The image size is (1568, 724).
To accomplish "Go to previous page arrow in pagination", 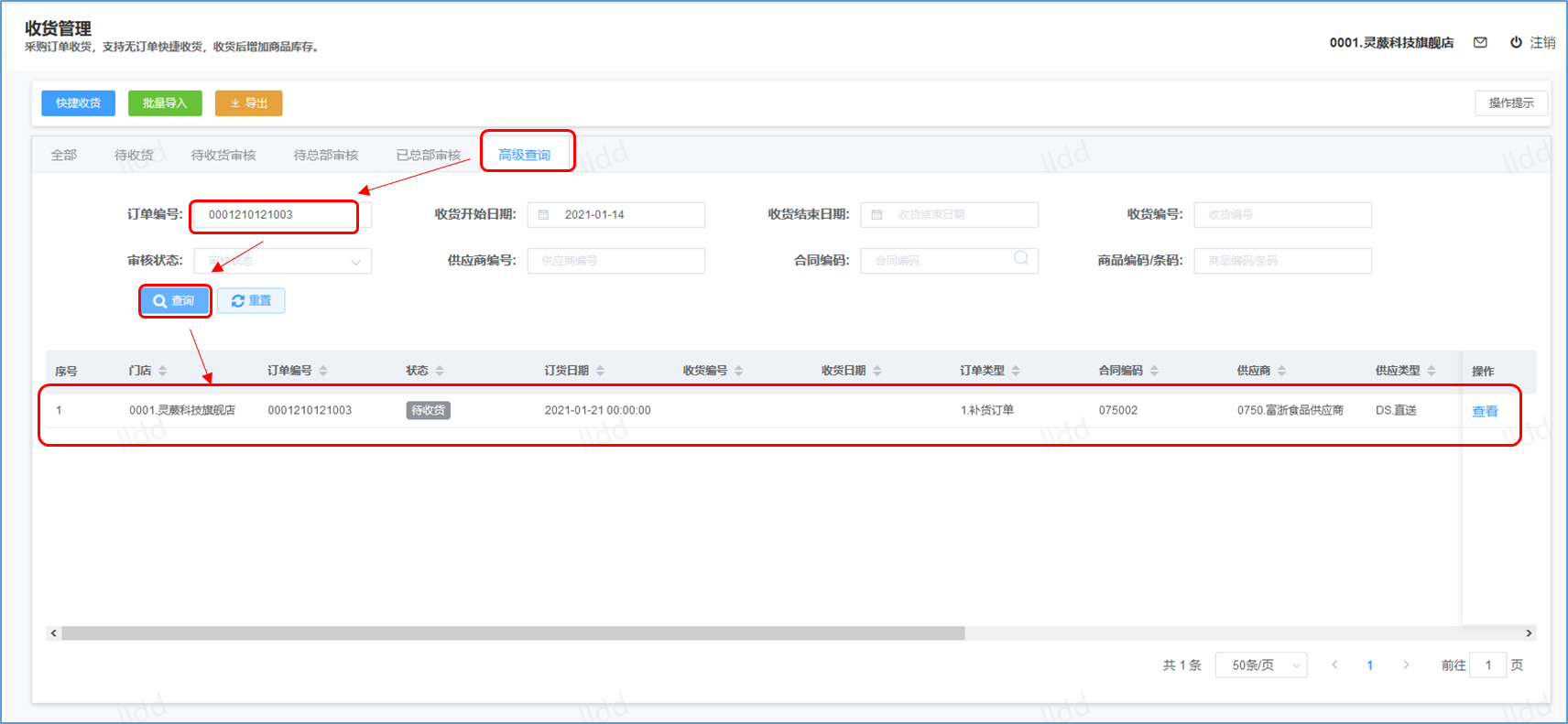I will click(x=1334, y=665).
